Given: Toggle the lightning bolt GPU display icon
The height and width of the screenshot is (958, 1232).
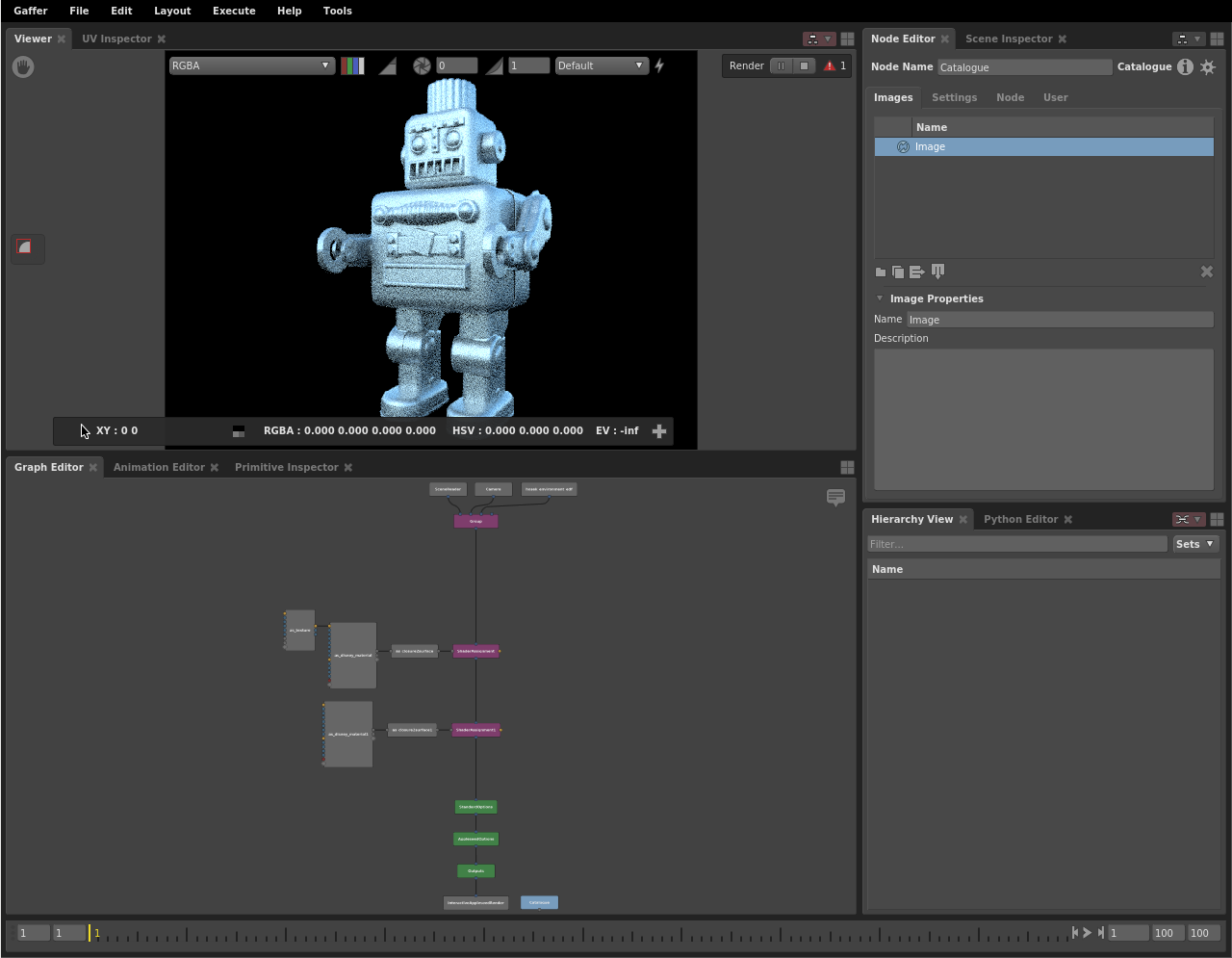Looking at the screenshot, I should pyautogui.click(x=659, y=65).
